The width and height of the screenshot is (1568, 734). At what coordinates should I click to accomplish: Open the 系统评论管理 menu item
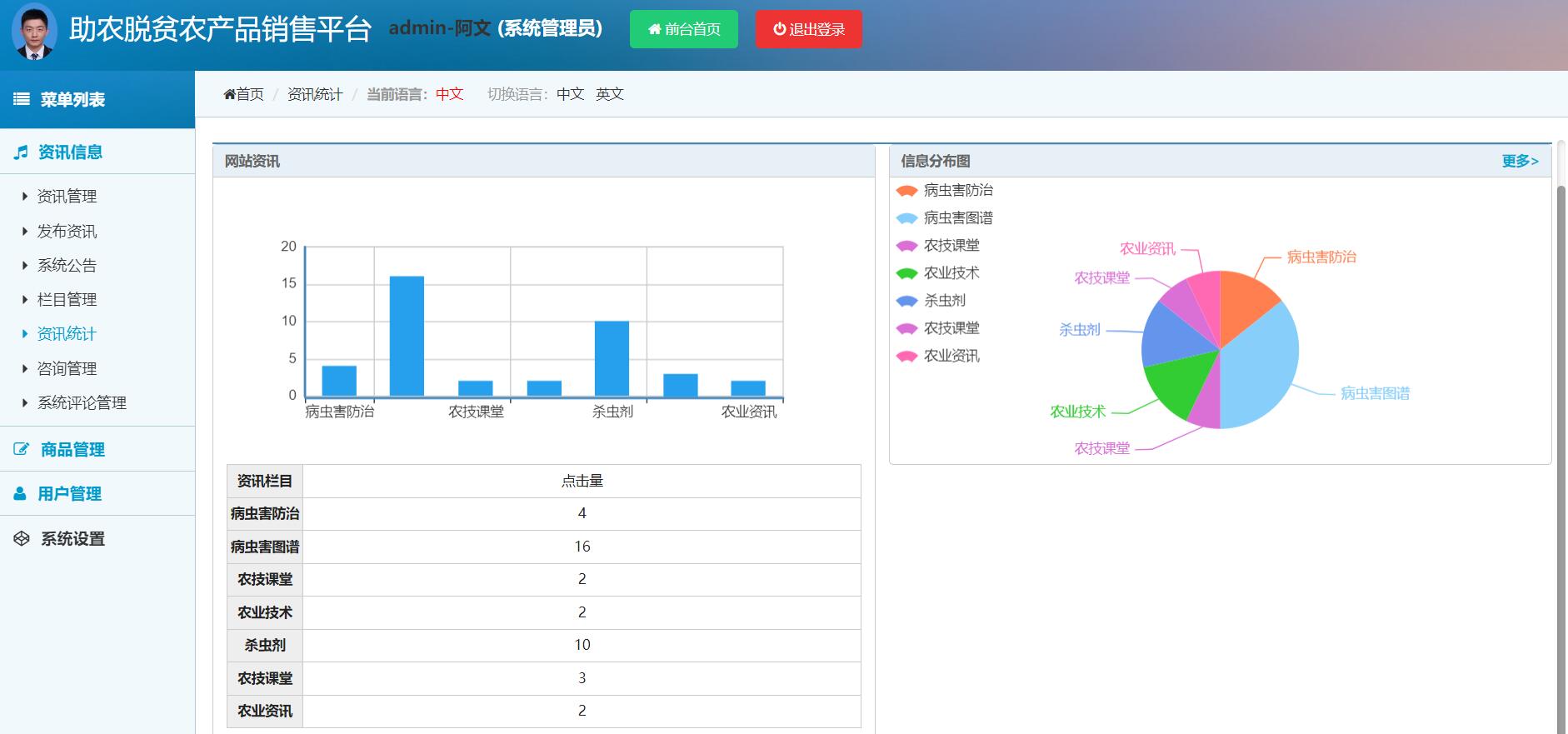[82, 403]
